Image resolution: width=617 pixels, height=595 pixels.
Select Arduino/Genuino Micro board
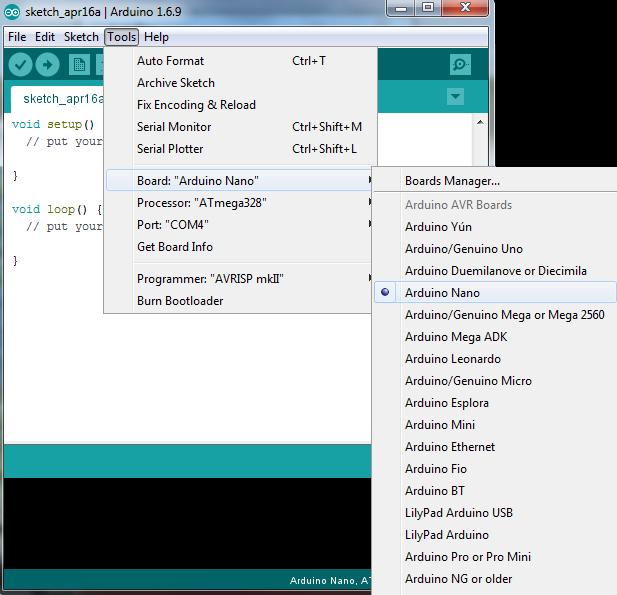coord(495,381)
